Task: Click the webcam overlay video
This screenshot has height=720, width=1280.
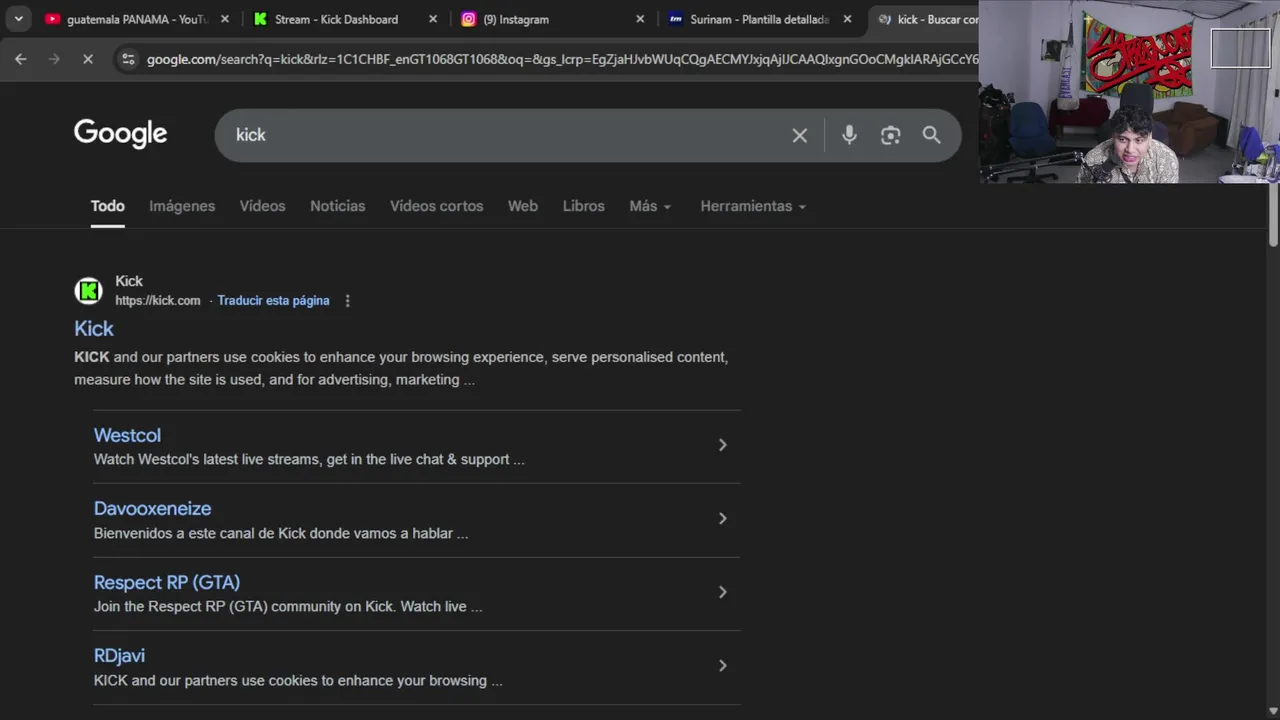Action: pyautogui.click(x=1129, y=92)
